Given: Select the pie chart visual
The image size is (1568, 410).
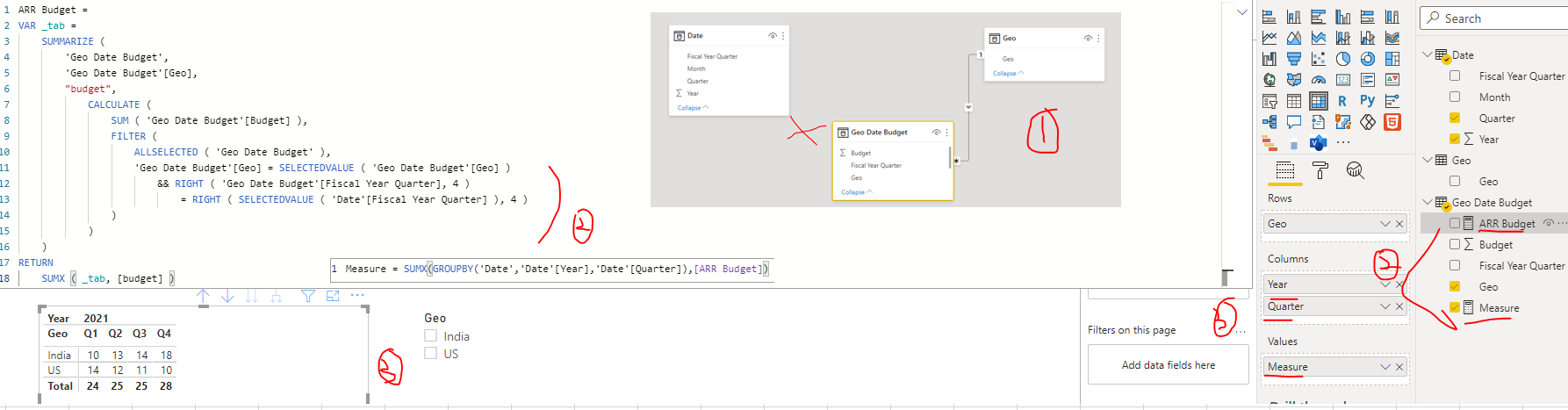Looking at the screenshot, I should point(1343,59).
